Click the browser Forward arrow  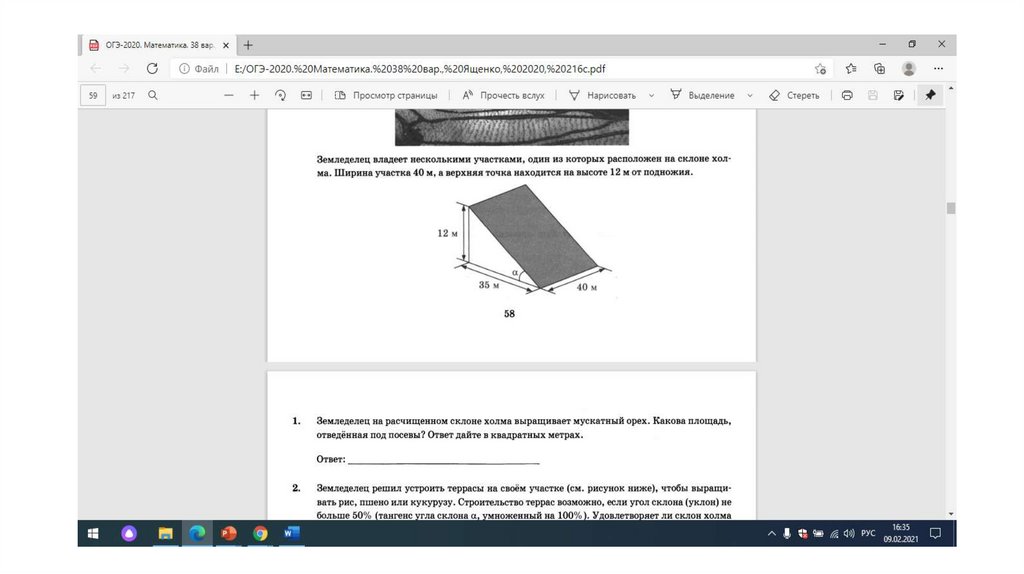click(124, 69)
